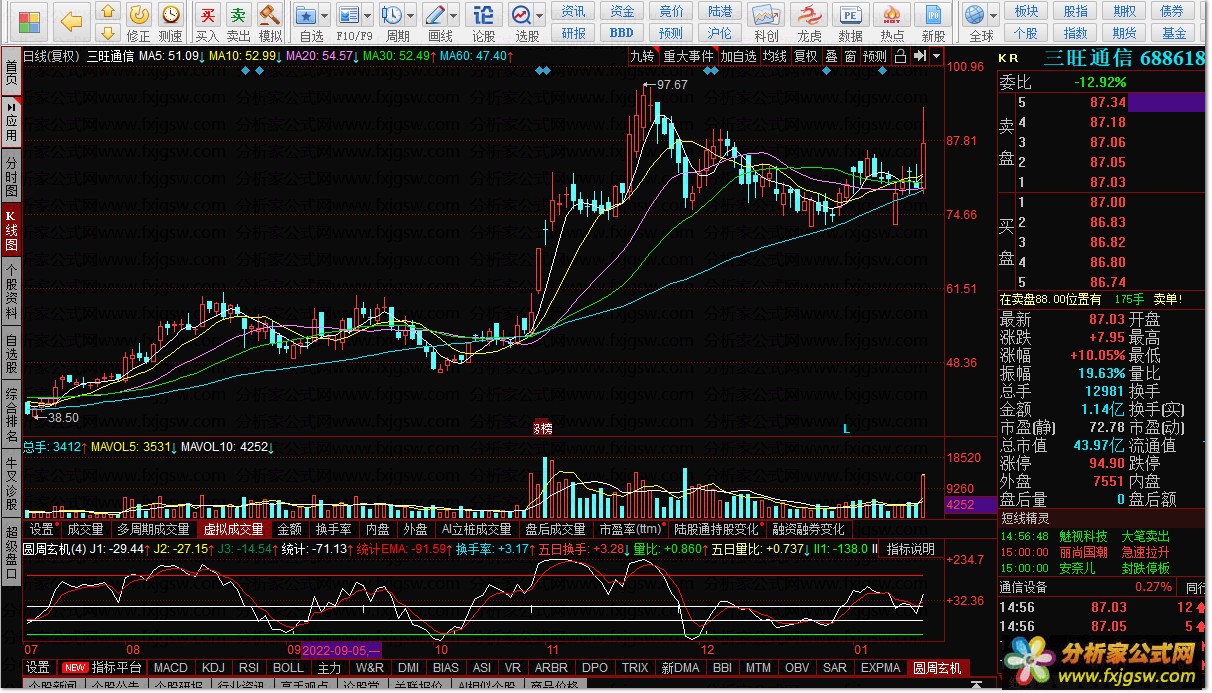
Task: Run the 测速 speed test
Action: coord(171,21)
